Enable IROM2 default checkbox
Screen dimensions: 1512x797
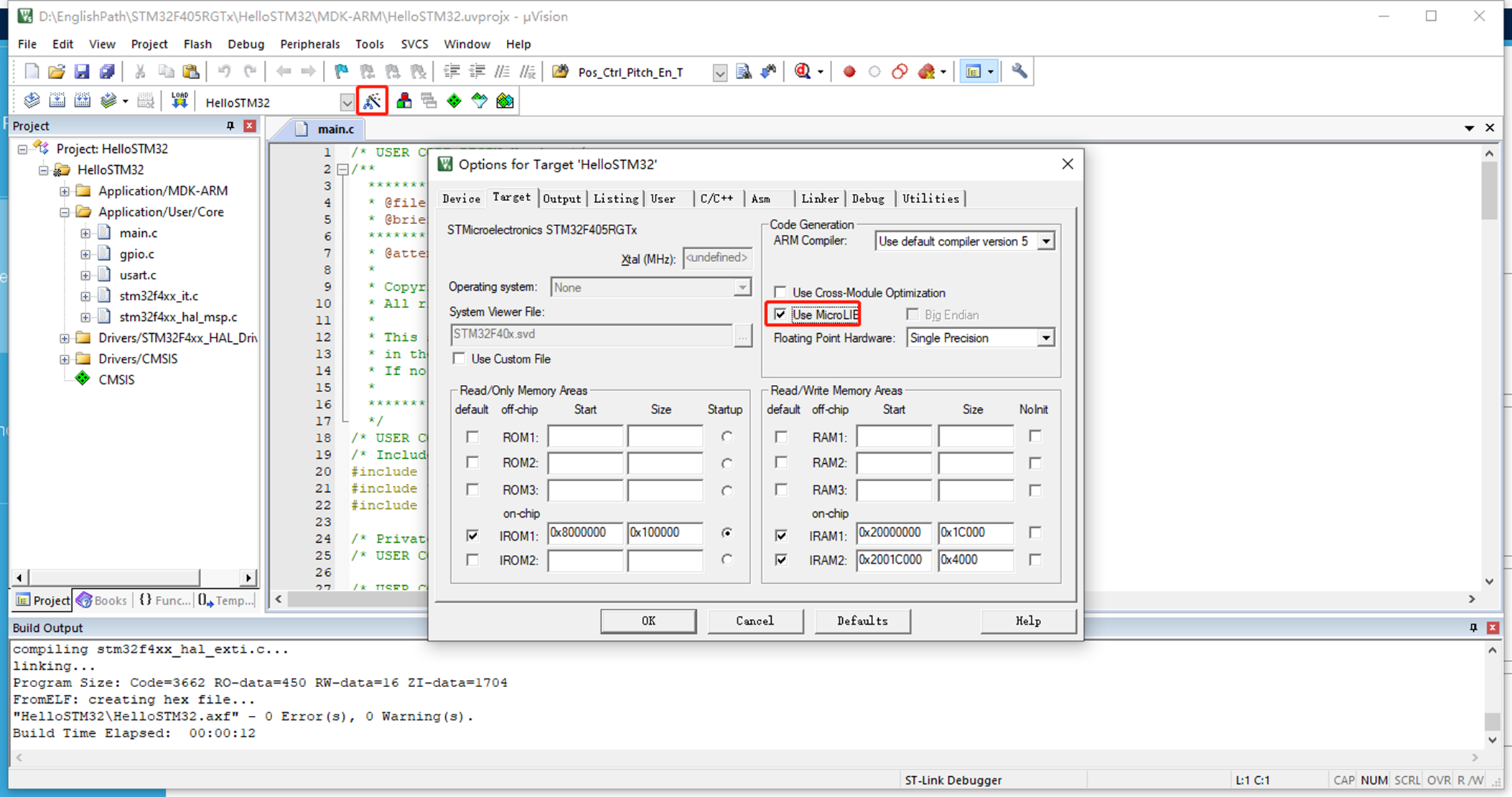click(x=472, y=560)
